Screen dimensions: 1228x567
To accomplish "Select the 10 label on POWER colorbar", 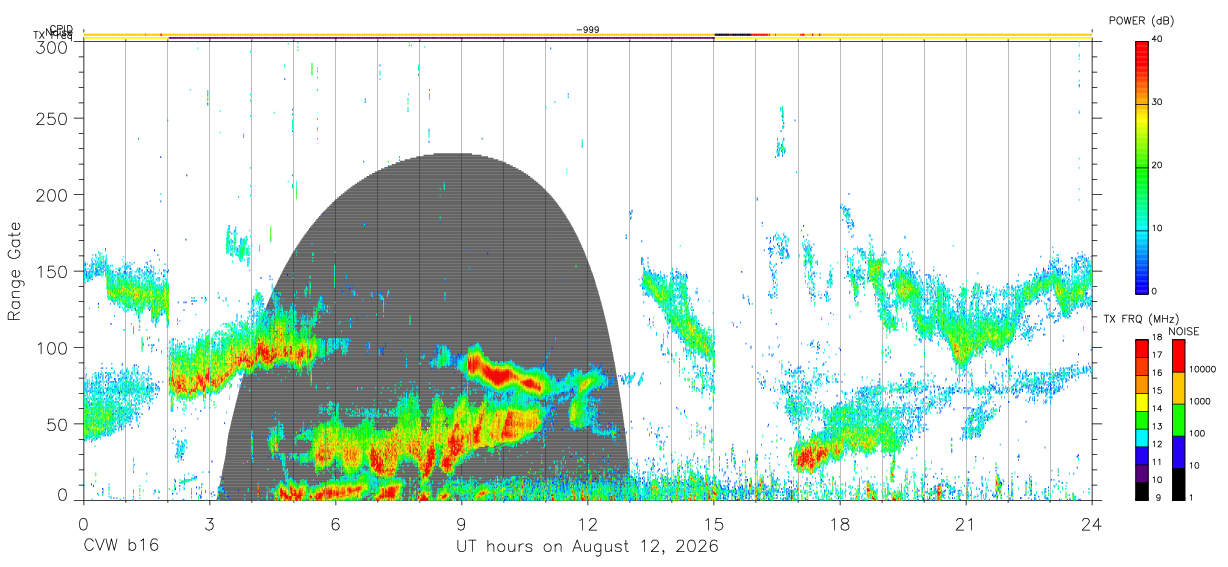I will click(1159, 229).
